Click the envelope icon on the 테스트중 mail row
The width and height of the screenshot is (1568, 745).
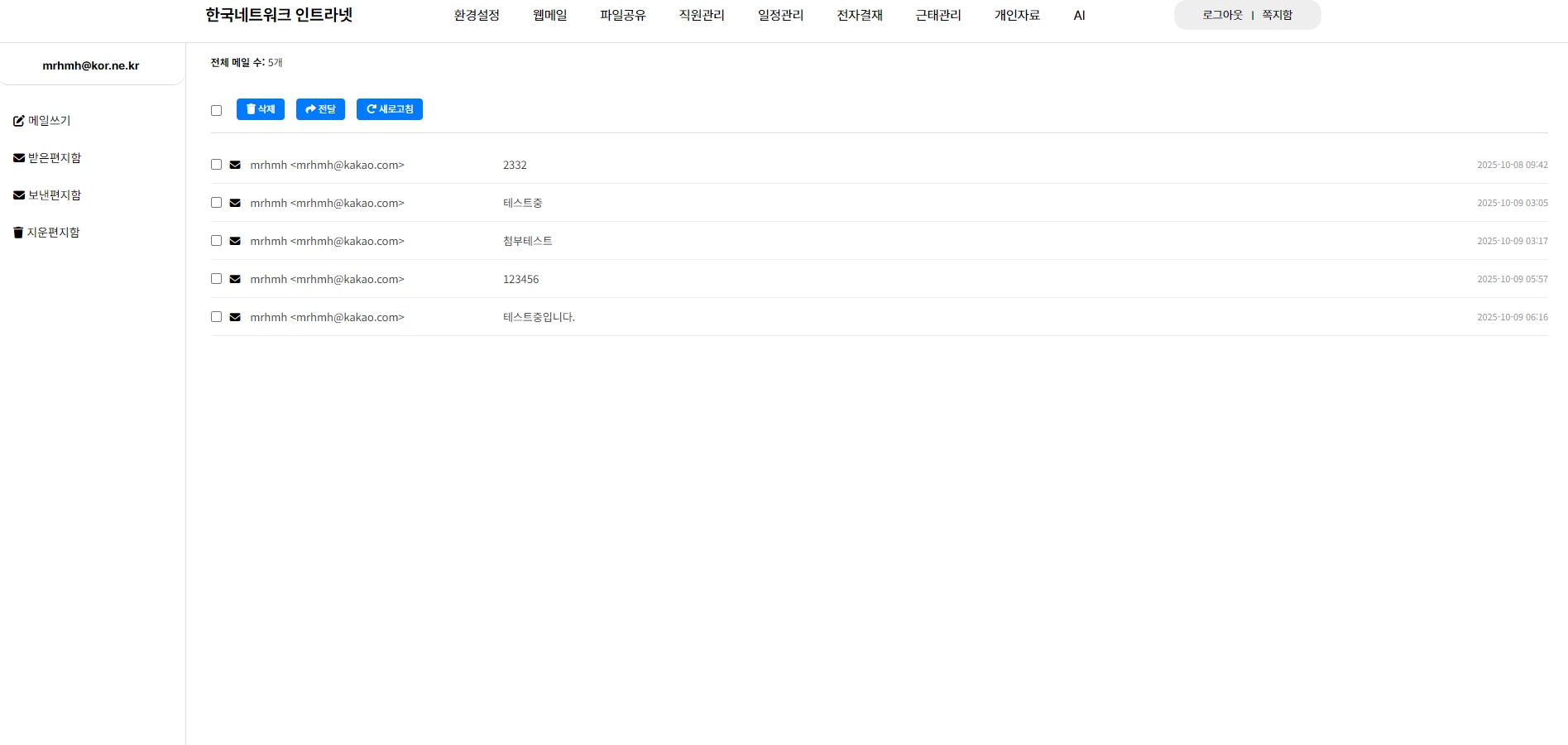pos(235,203)
